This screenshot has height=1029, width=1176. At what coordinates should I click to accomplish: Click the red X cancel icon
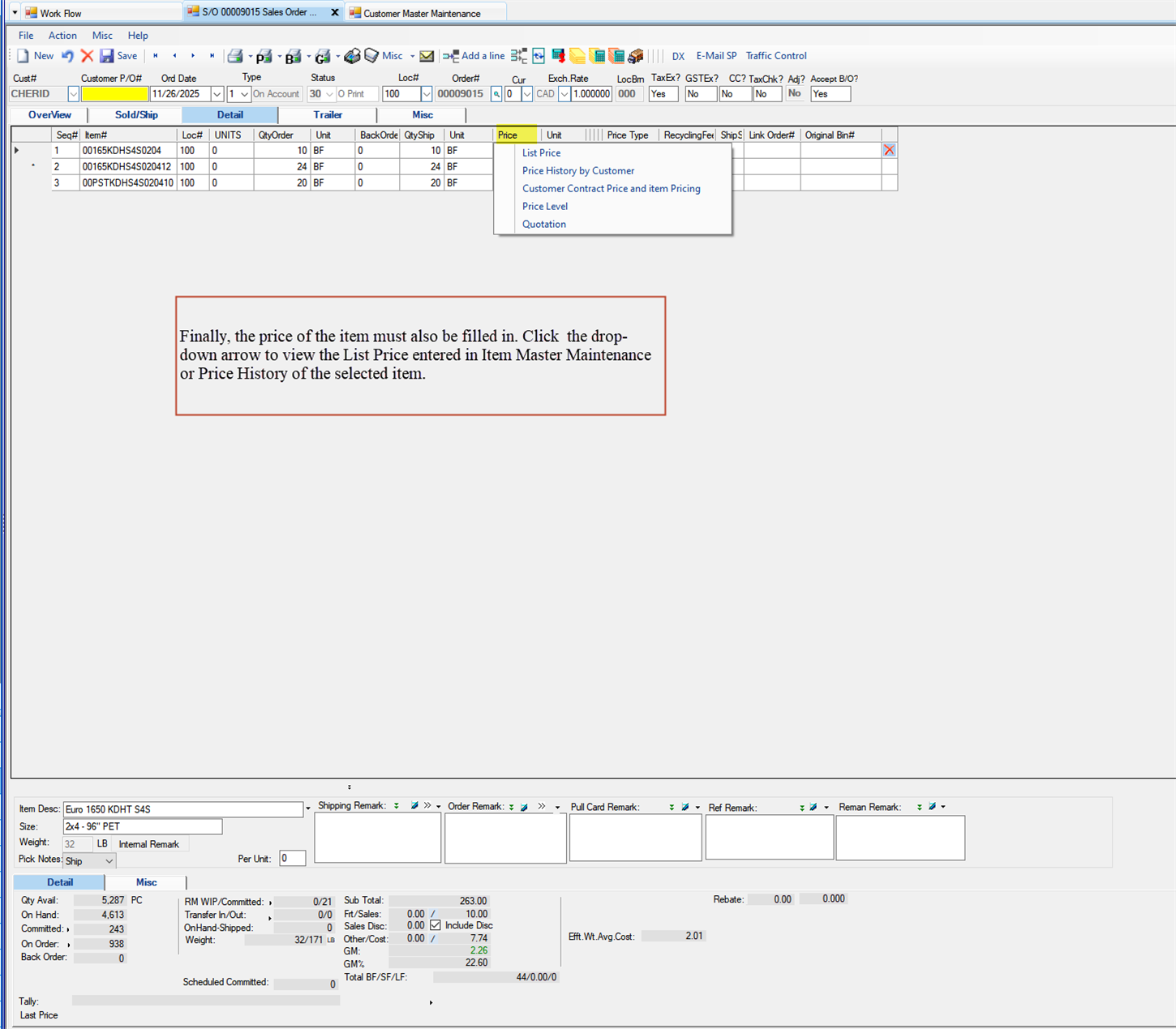(88, 55)
